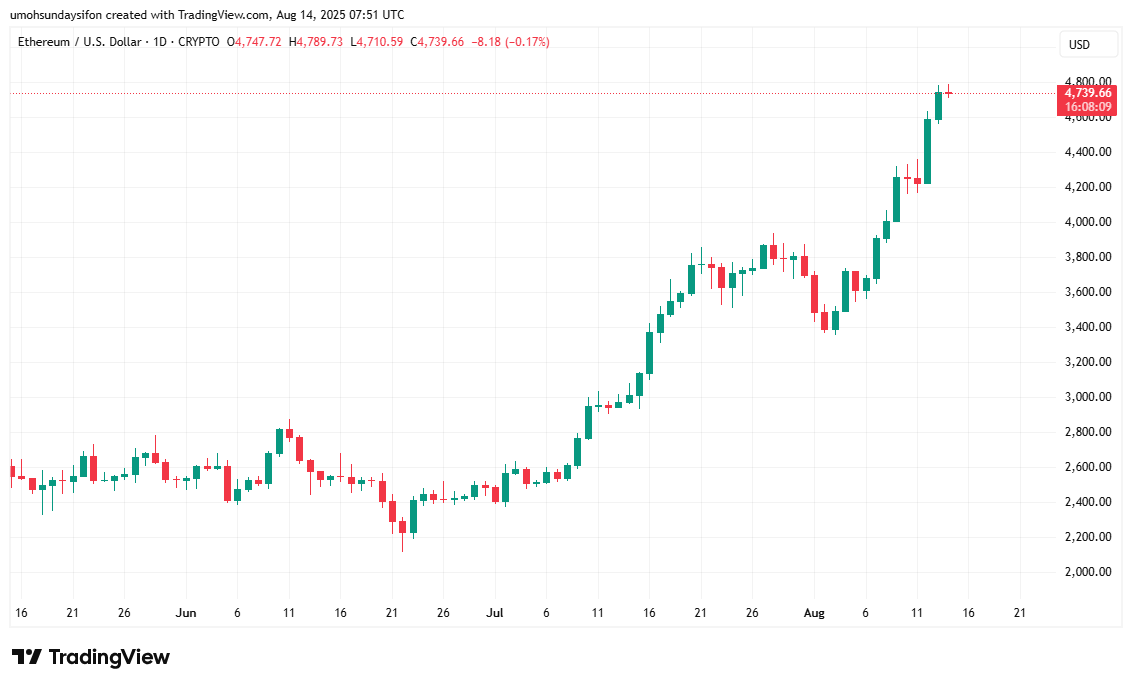Click the 16:08:09 candle countdown timer
The image size is (1132, 687).
1087,106
